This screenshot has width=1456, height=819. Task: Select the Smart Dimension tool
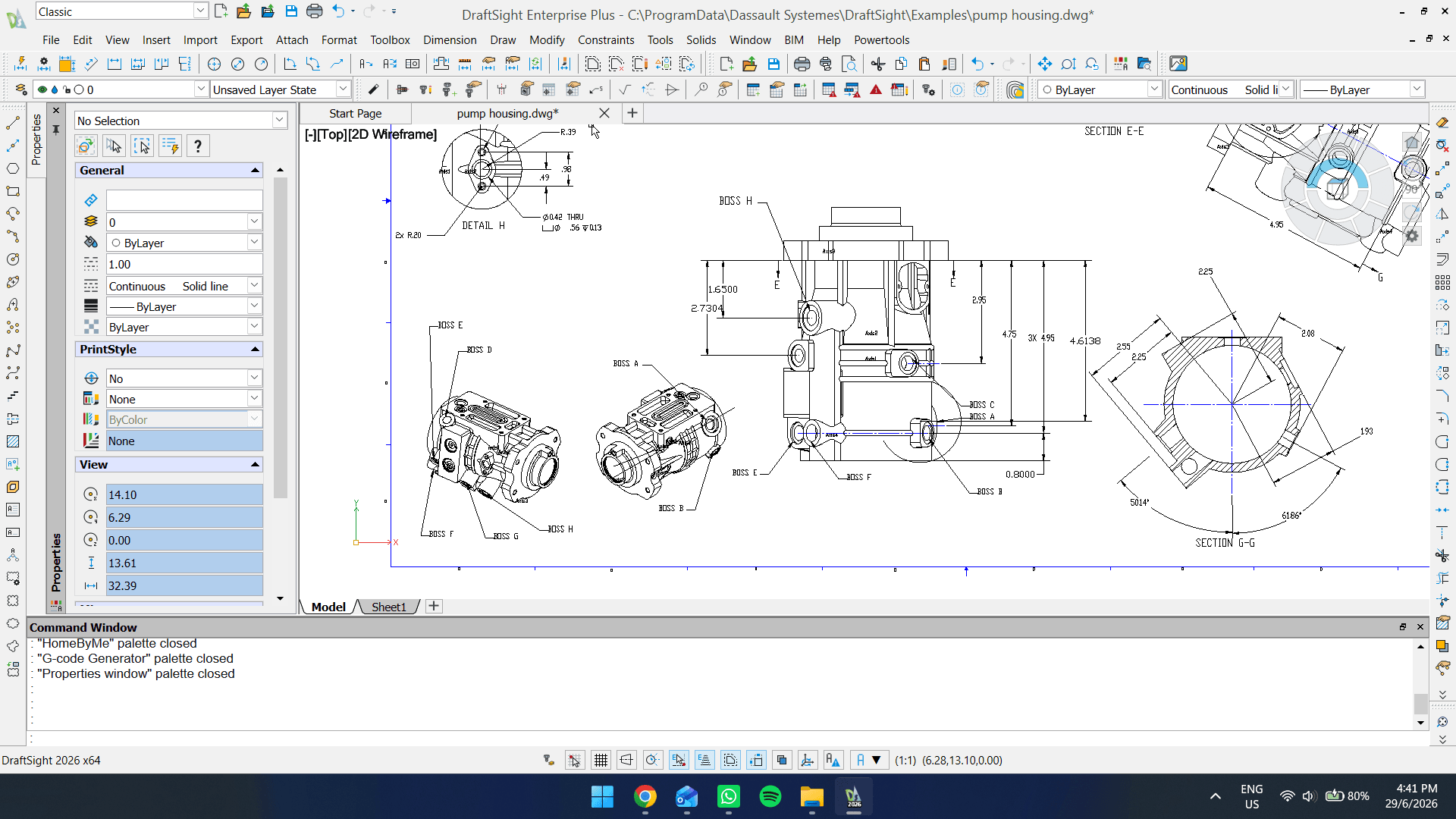(x=20, y=64)
